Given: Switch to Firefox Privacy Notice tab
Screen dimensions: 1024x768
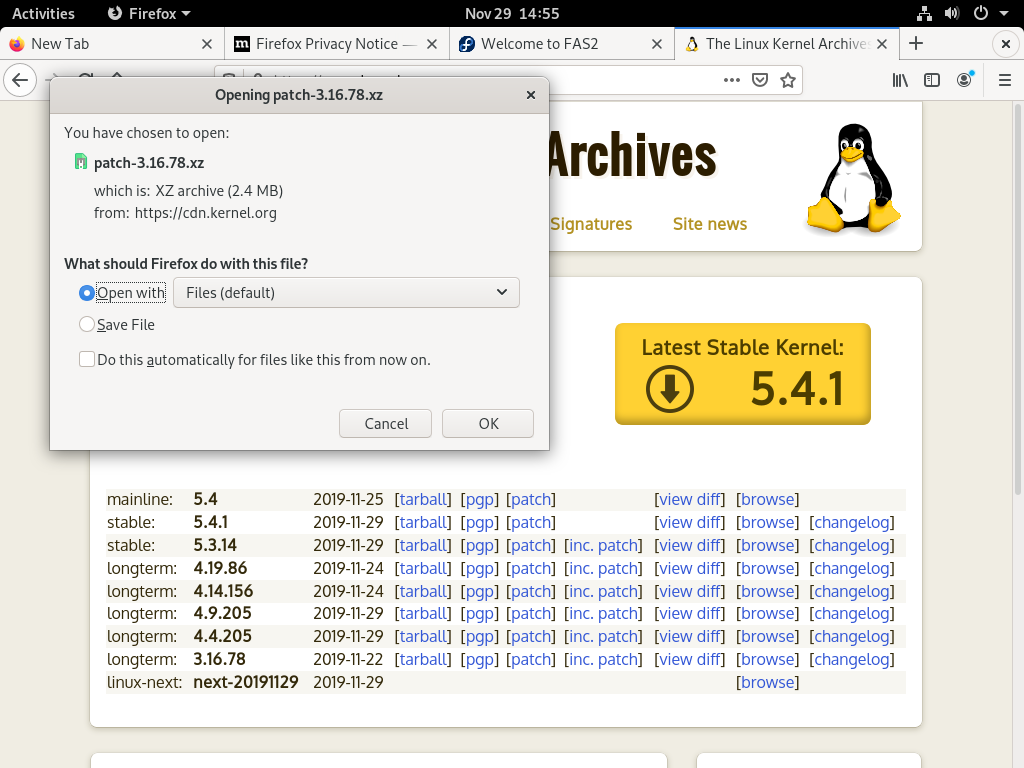Looking at the screenshot, I should point(337,44).
